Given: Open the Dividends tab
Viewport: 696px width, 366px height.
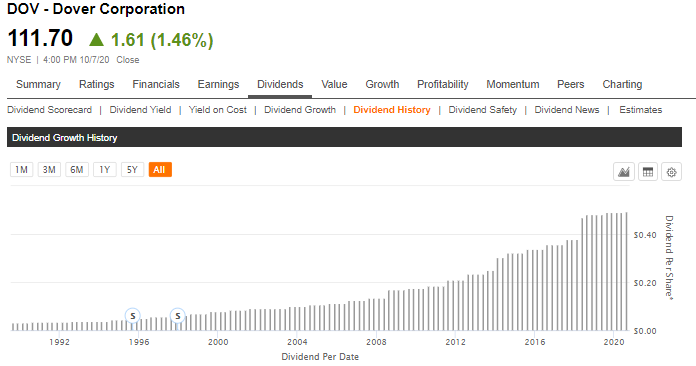Looking at the screenshot, I should coord(280,84).
